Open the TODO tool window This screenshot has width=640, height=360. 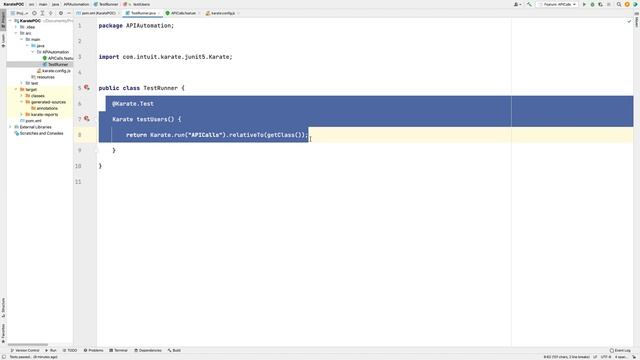(70, 350)
